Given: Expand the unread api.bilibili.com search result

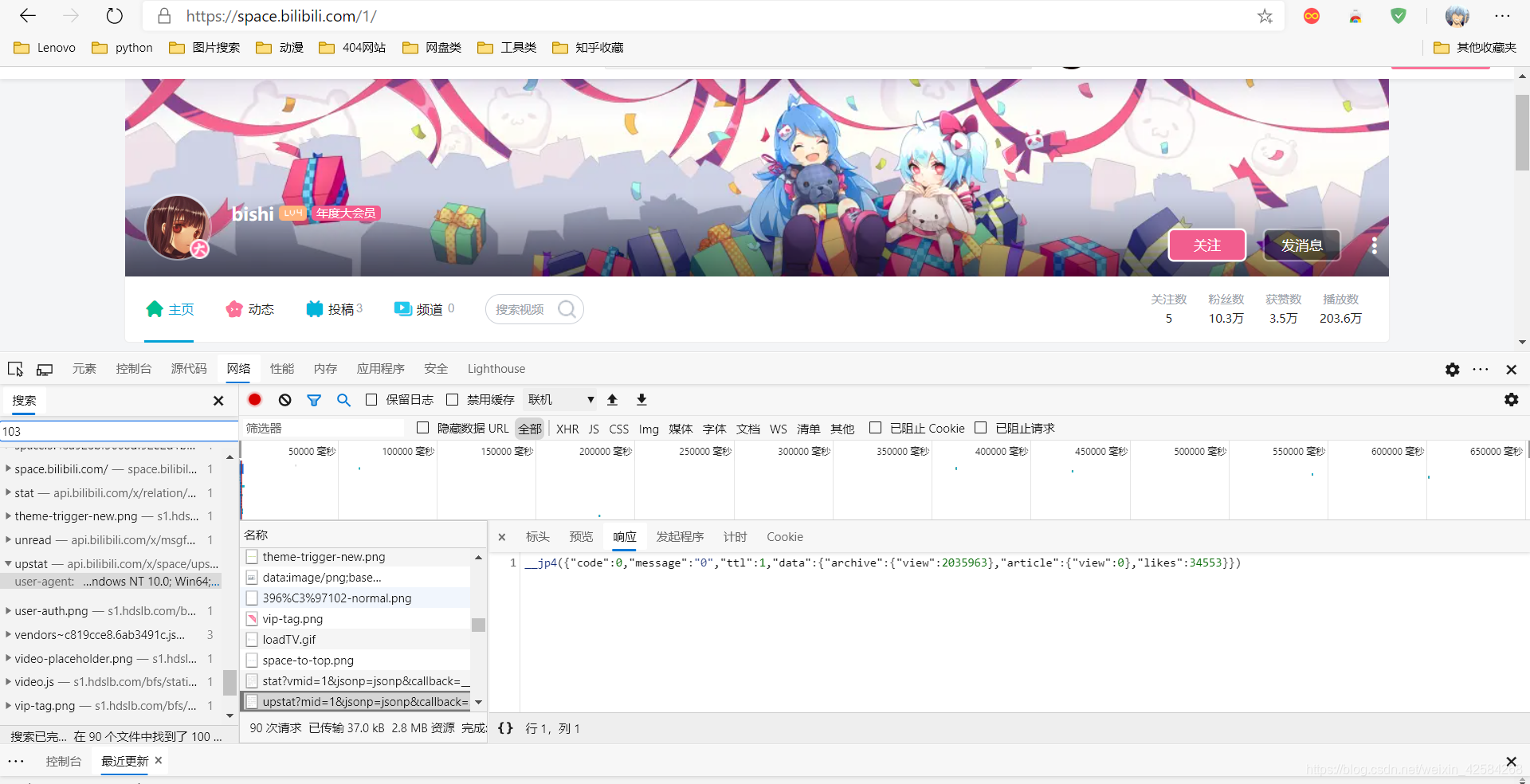Looking at the screenshot, I should [8, 540].
